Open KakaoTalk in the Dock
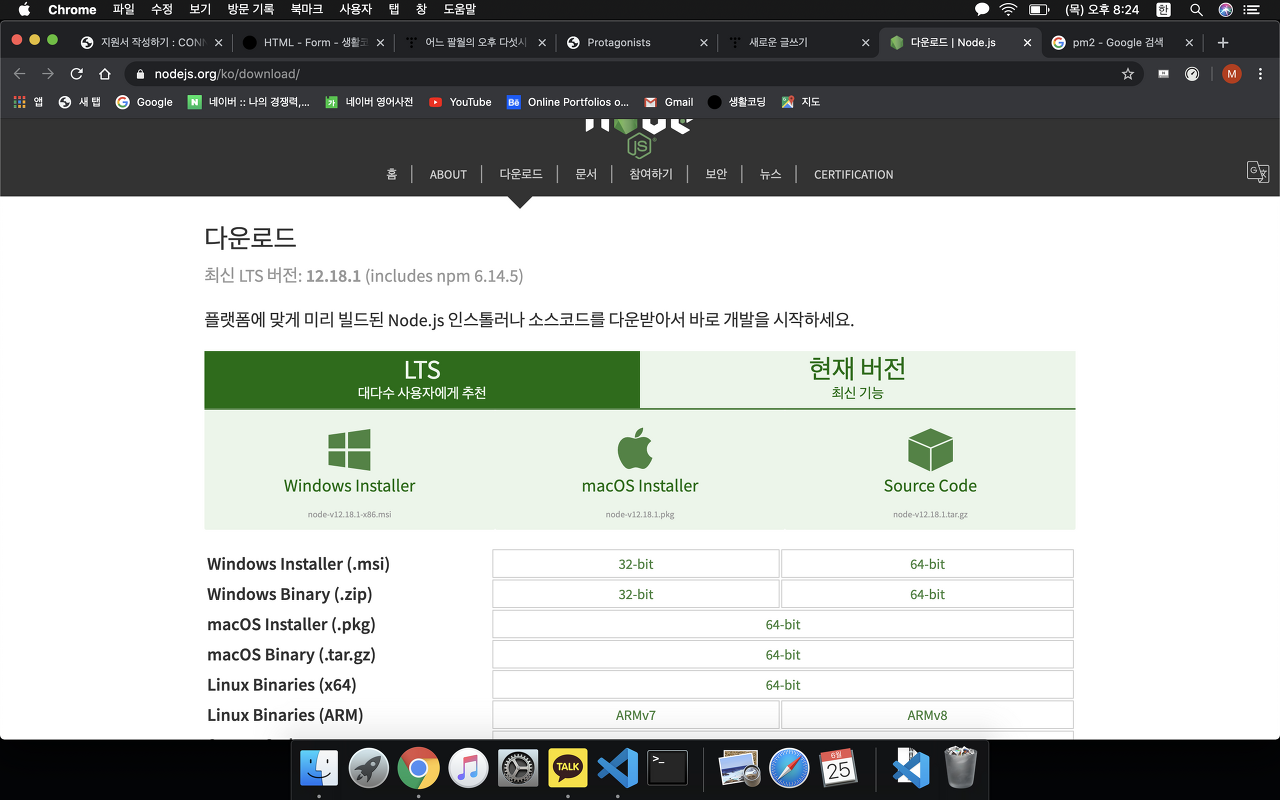 point(568,768)
